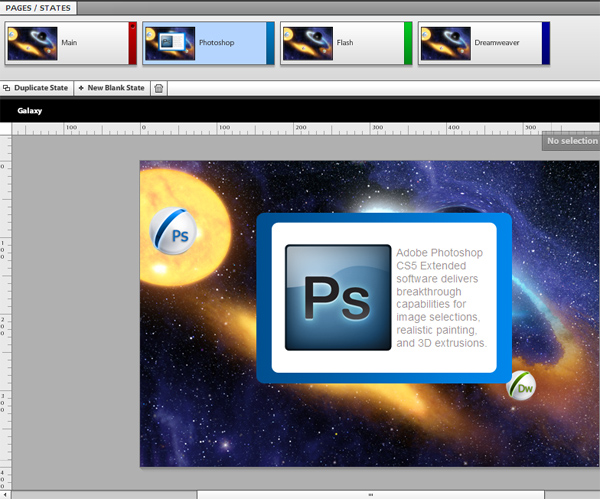
Task: Select the Flash state thumbnail
Action: point(308,43)
